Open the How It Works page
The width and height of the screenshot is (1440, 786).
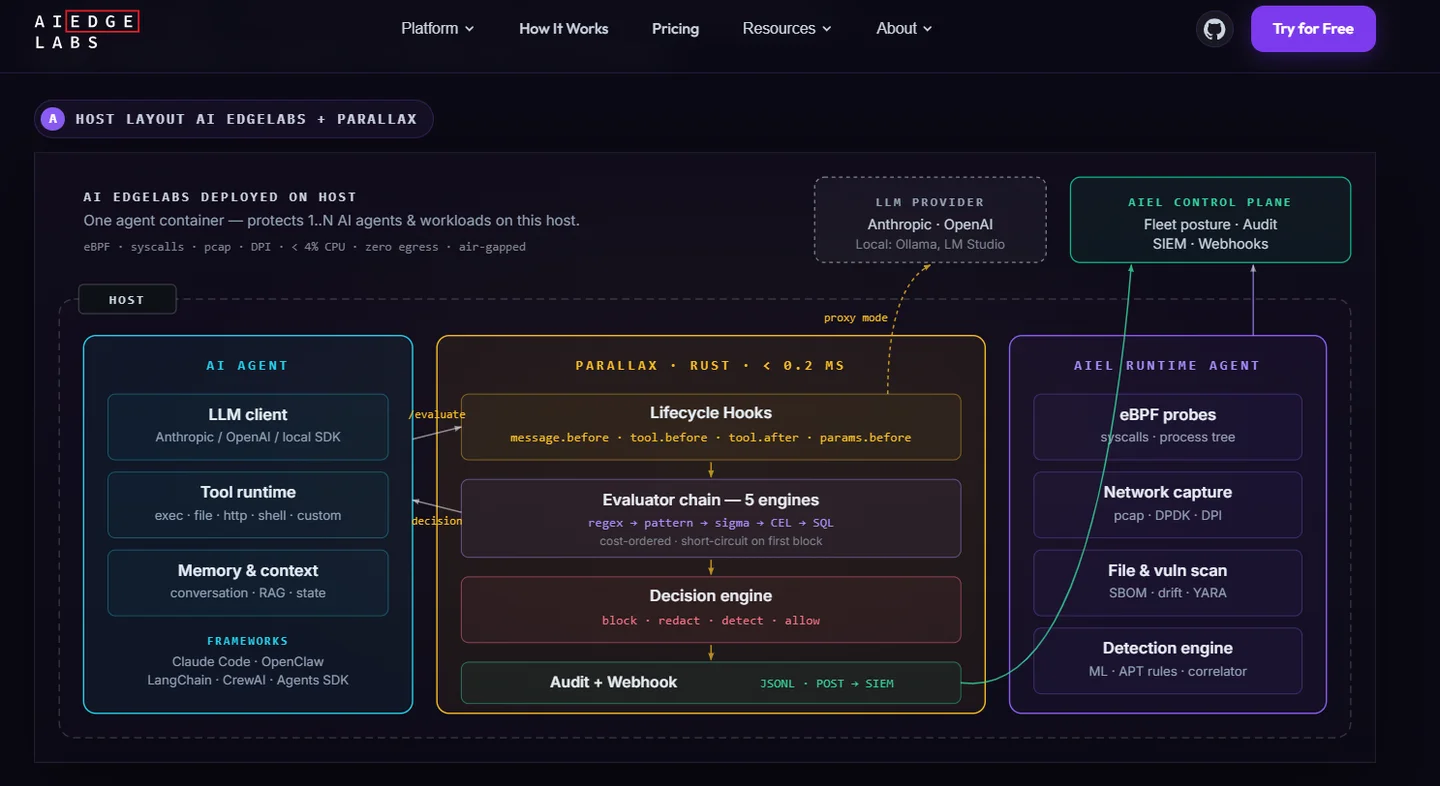tap(564, 29)
